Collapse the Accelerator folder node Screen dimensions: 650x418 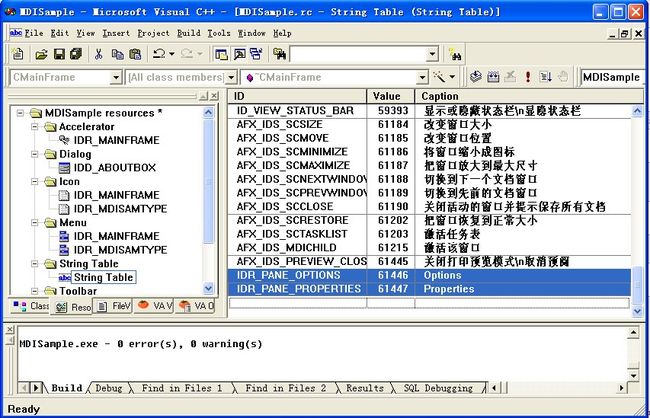point(35,126)
